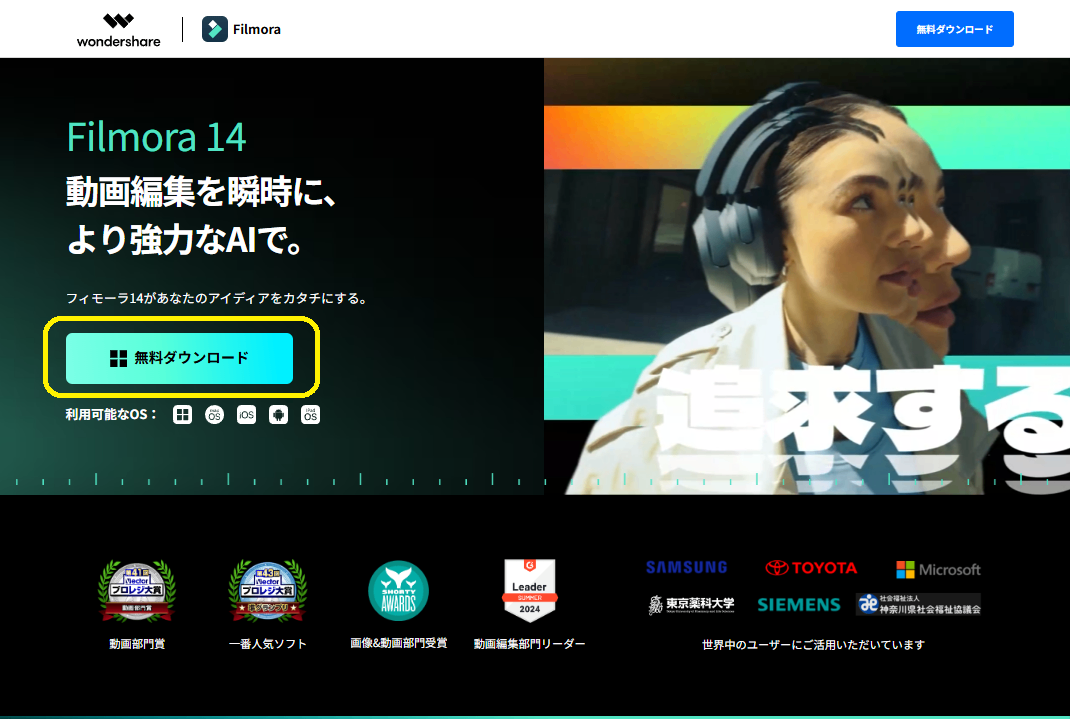The image size is (1070, 719).
Task: Click the Siemens logo
Action: (799, 605)
